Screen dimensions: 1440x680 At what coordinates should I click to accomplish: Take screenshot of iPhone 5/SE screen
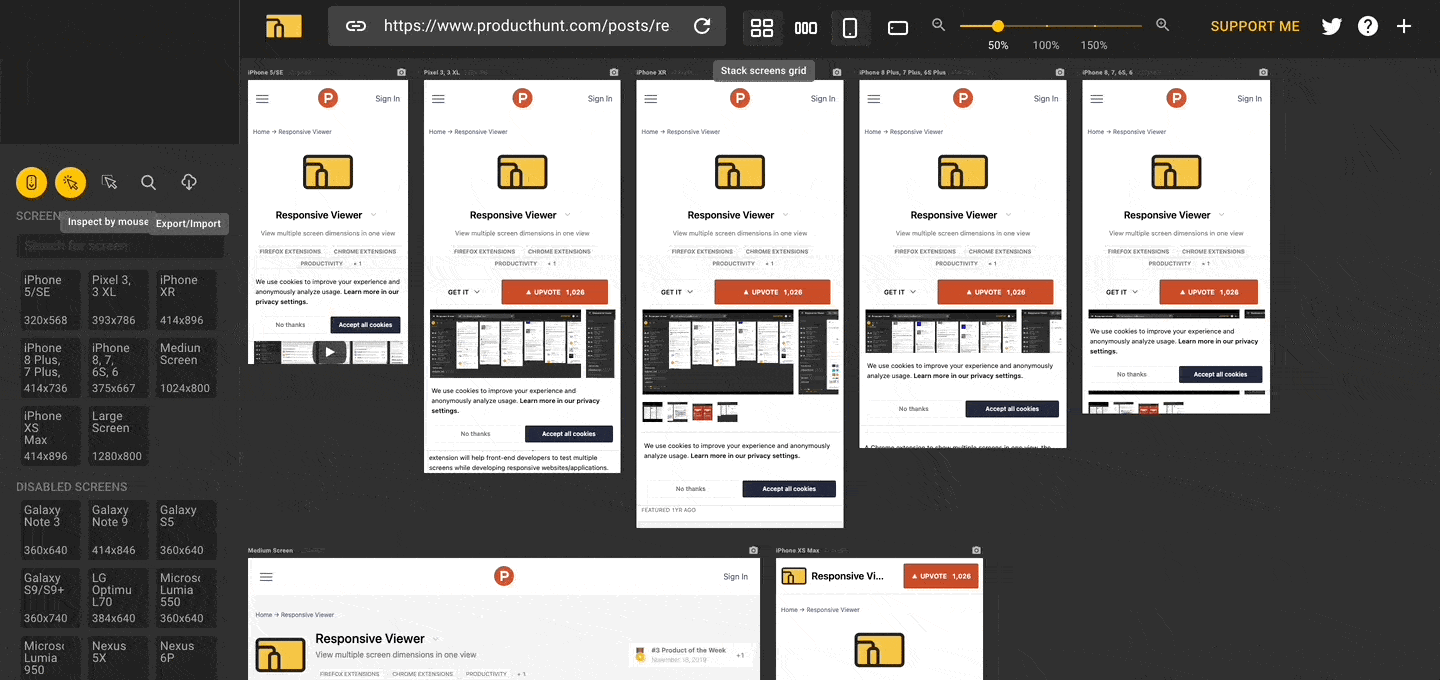401,72
